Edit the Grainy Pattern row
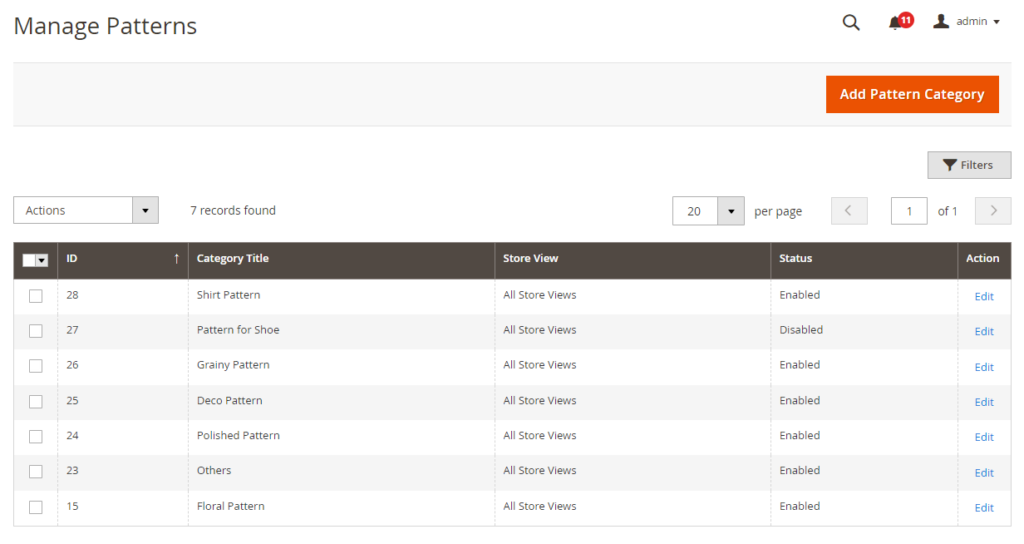Viewport: 1024px width, 544px height. point(984,367)
